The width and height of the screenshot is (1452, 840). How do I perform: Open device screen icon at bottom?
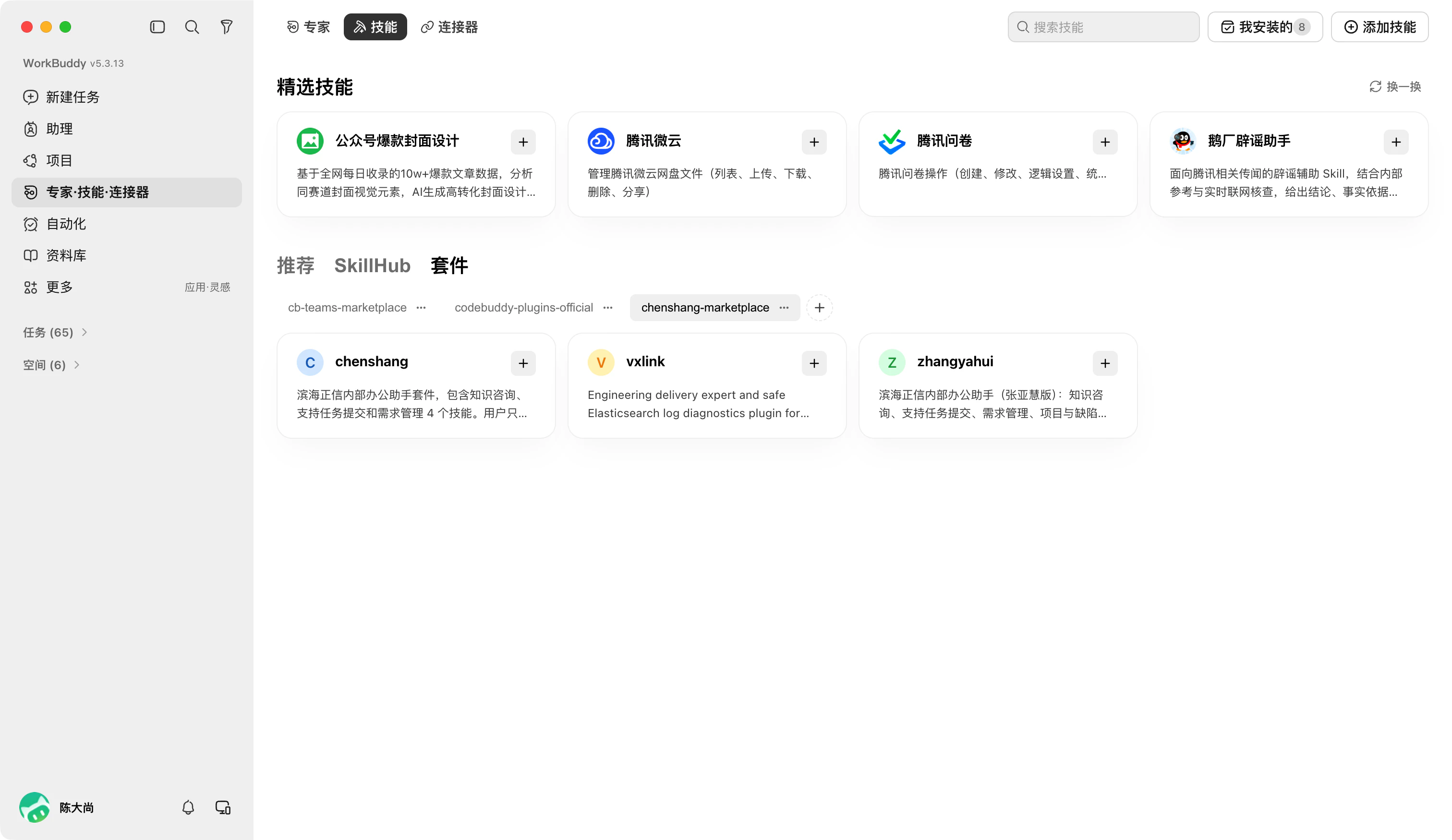[x=223, y=808]
